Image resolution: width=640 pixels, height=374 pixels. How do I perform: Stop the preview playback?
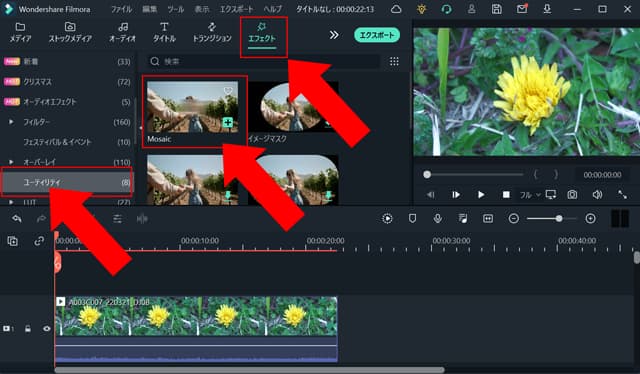coord(506,195)
